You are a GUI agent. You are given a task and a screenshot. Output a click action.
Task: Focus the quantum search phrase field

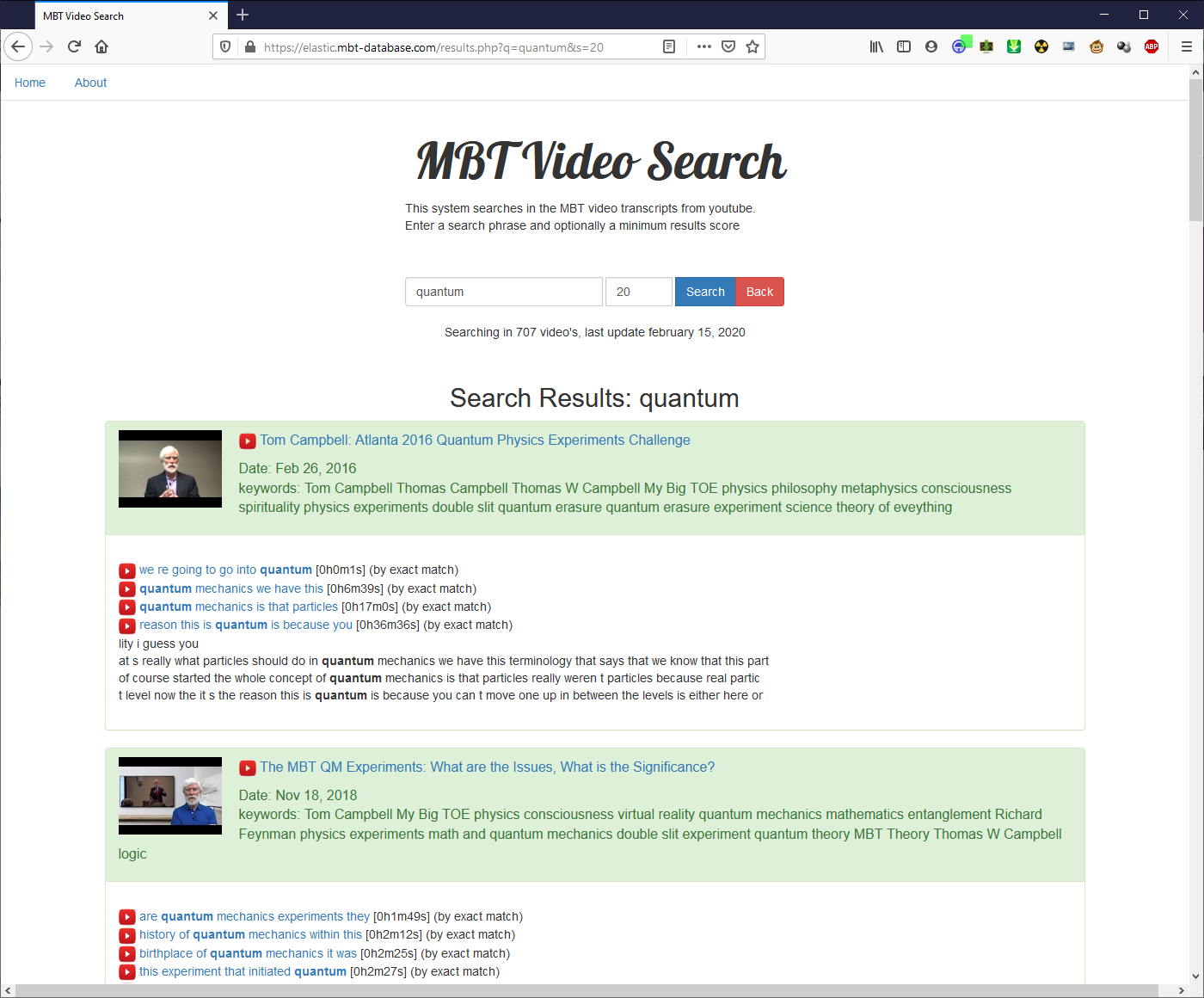point(504,292)
